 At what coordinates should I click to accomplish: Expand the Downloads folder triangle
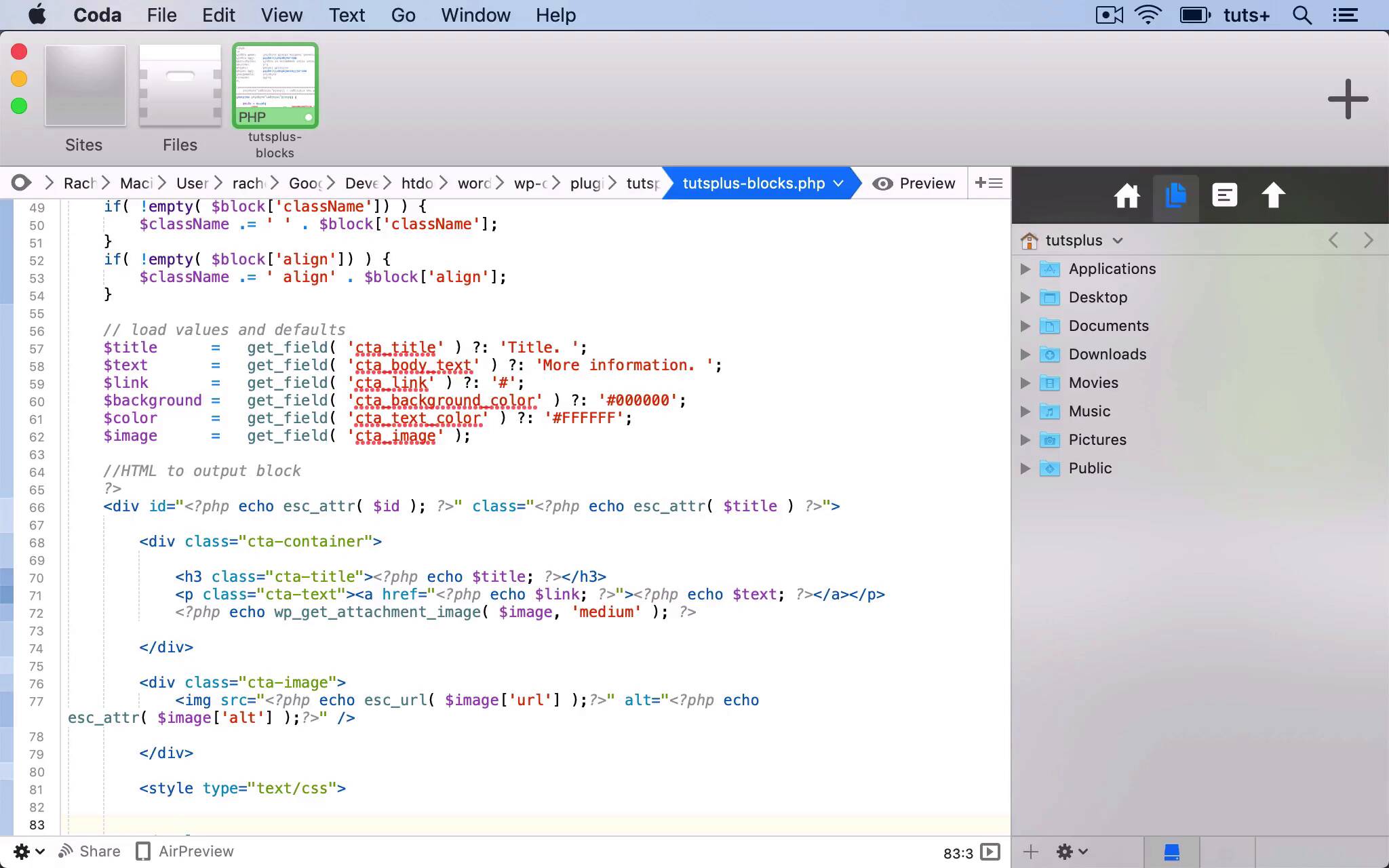[x=1025, y=355]
